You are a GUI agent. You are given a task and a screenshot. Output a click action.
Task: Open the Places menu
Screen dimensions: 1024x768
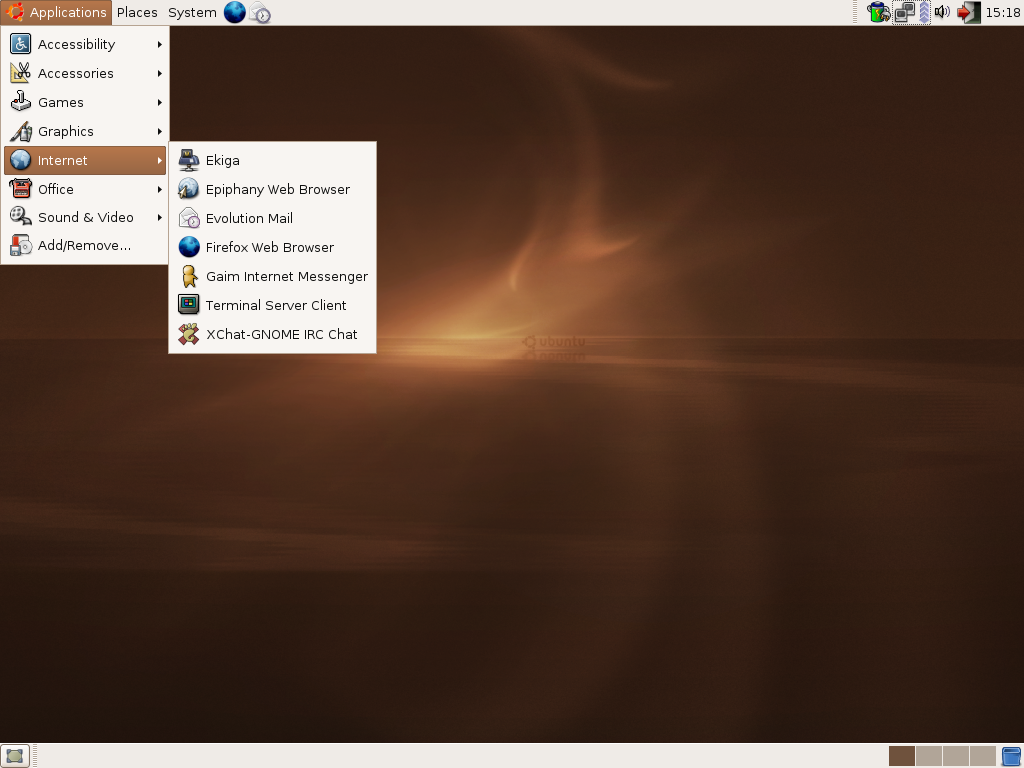click(x=137, y=12)
